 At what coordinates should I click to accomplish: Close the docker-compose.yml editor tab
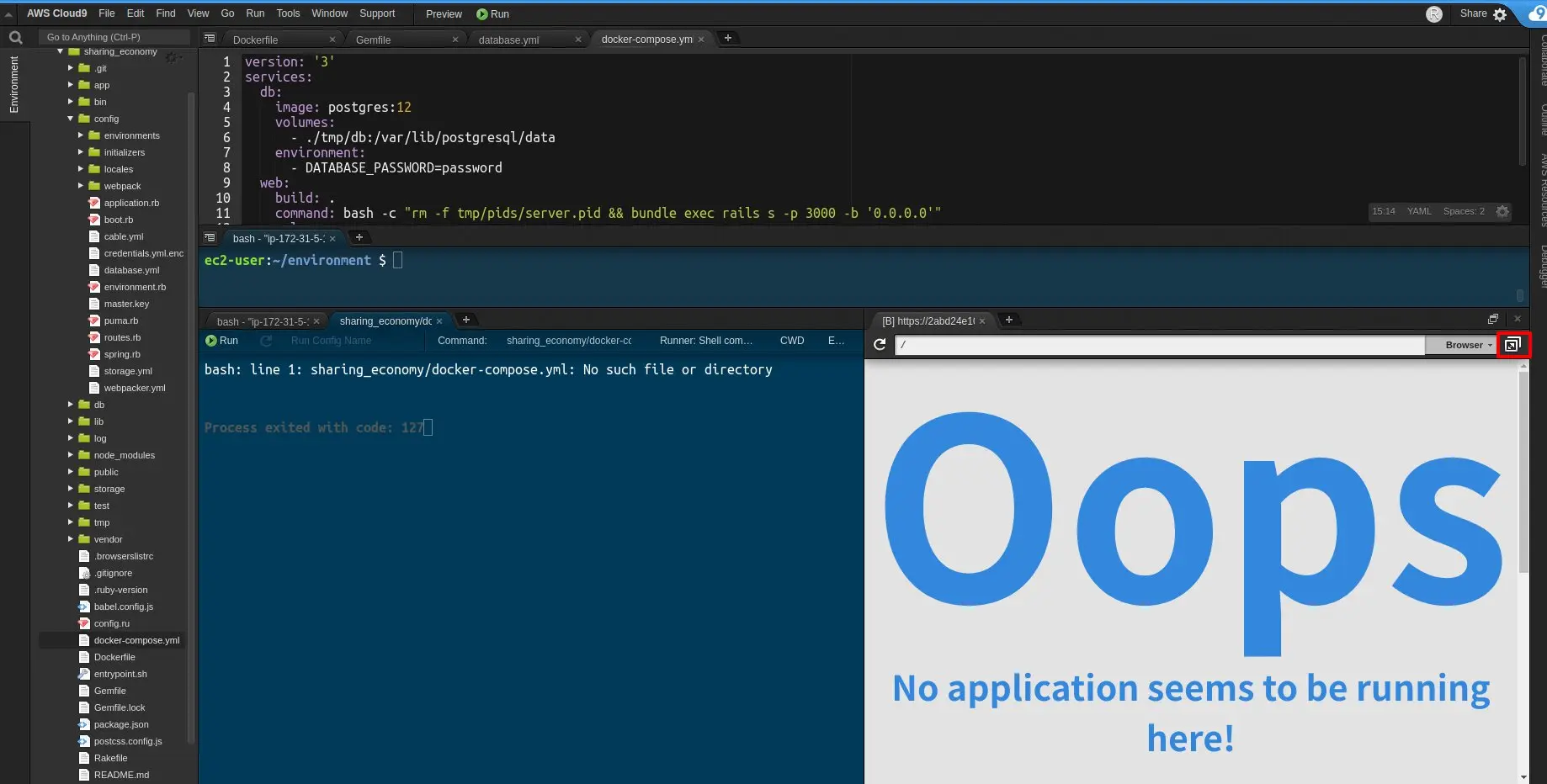(701, 40)
